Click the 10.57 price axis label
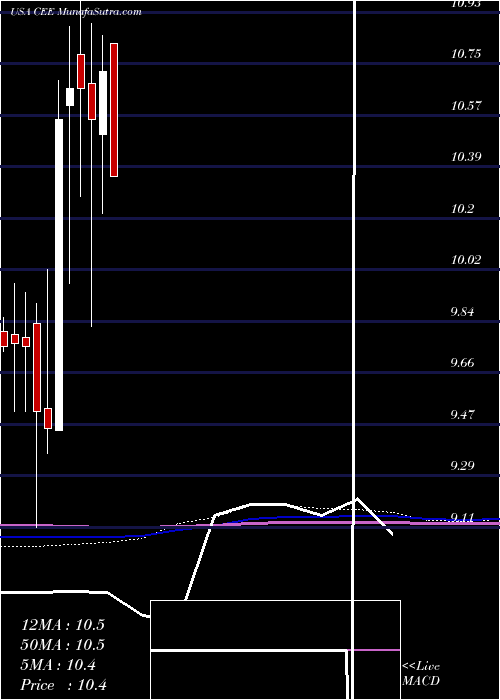Viewport: 500px width, 700px height. [x=466, y=106]
